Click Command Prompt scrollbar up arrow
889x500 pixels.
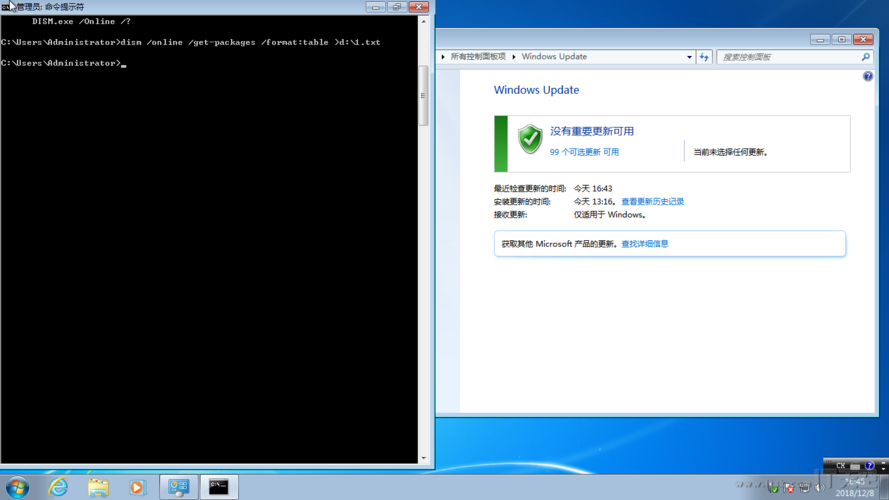coord(424,22)
